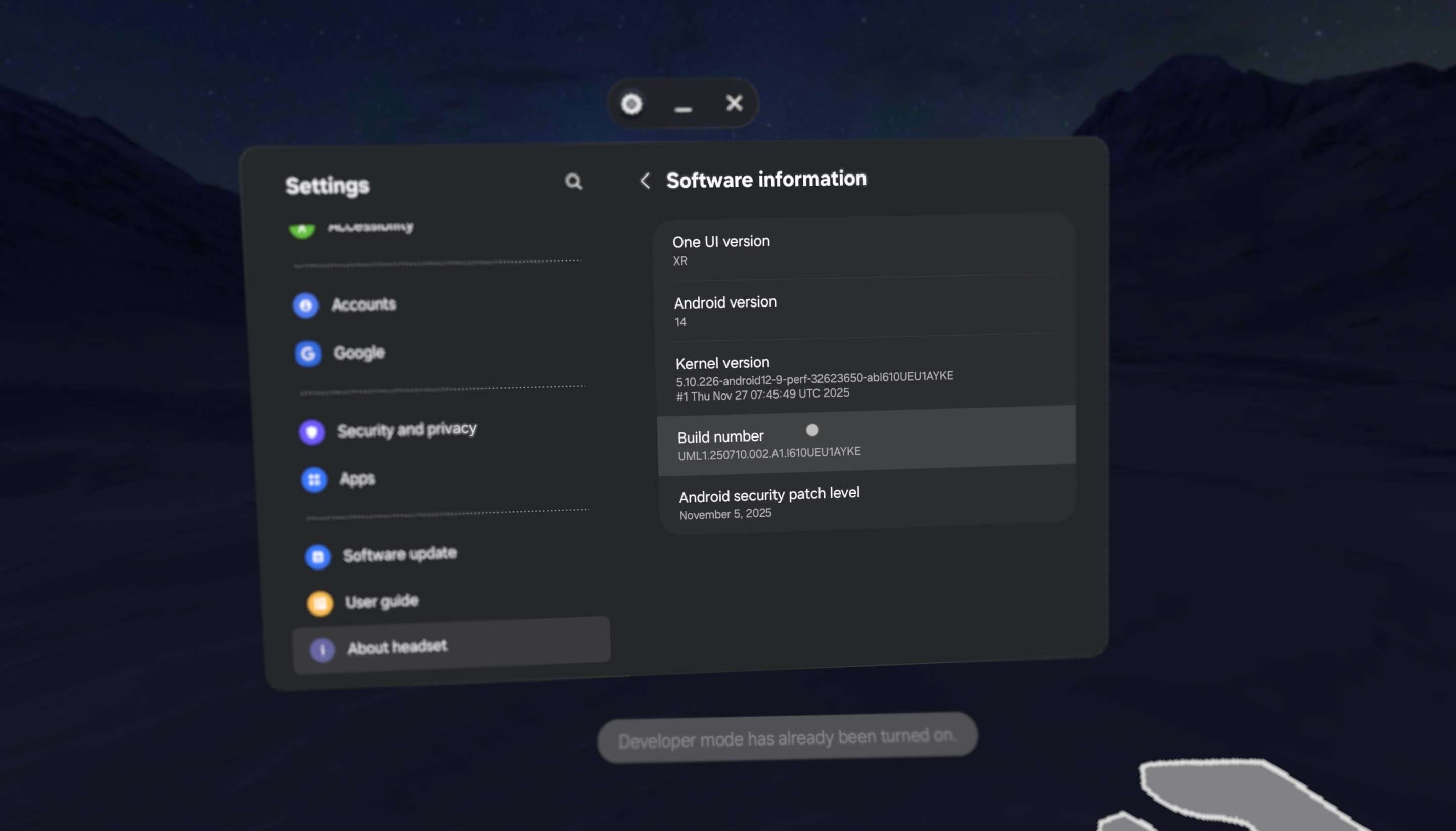Click the gear icon in window bar
Viewport: 1456px width, 831px height.
631,104
